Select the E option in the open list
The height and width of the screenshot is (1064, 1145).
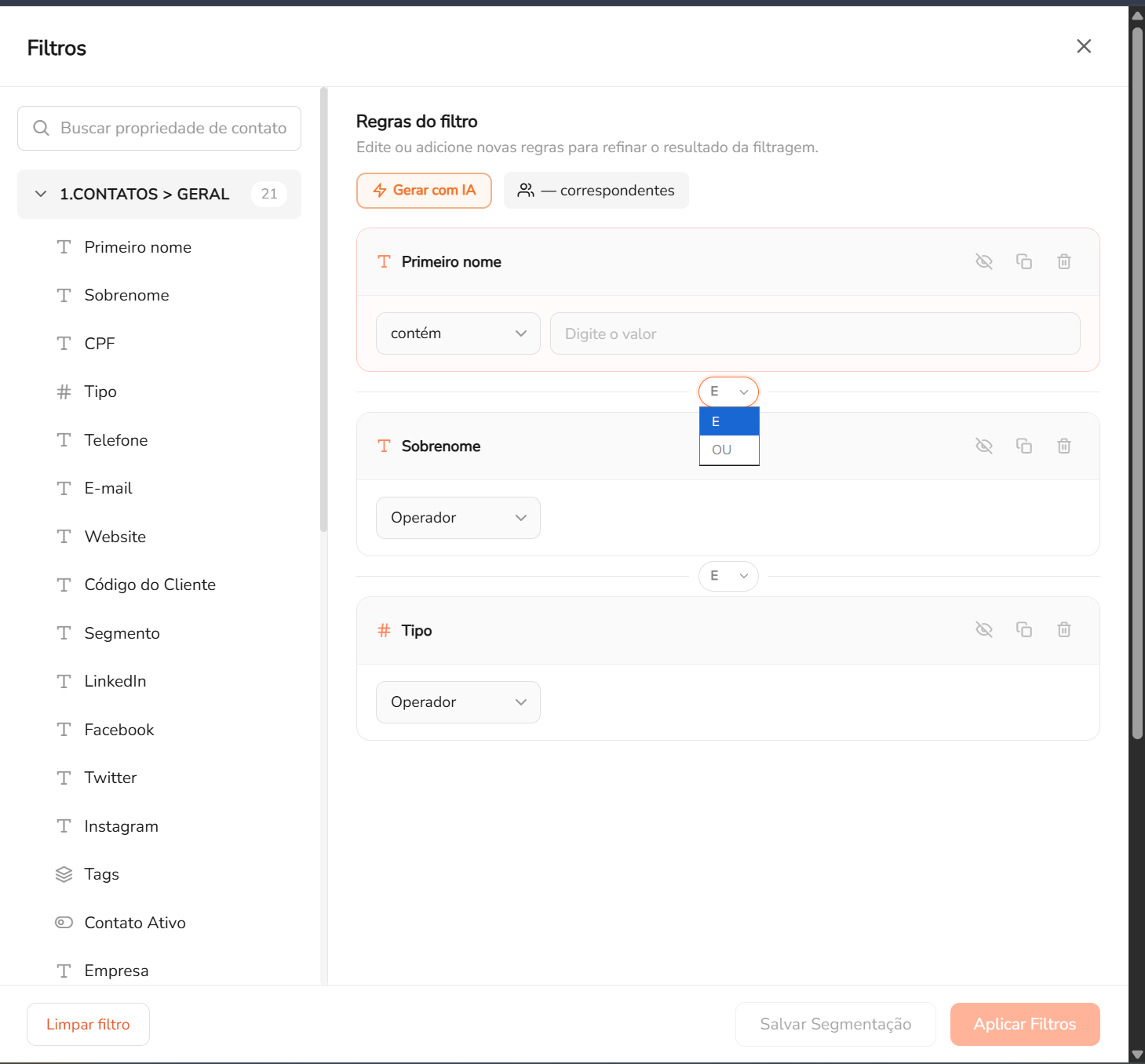tap(729, 421)
